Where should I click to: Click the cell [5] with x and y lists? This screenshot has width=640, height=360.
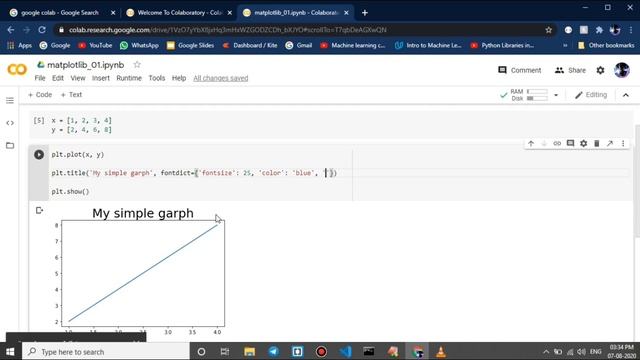pyautogui.click(x=331, y=125)
